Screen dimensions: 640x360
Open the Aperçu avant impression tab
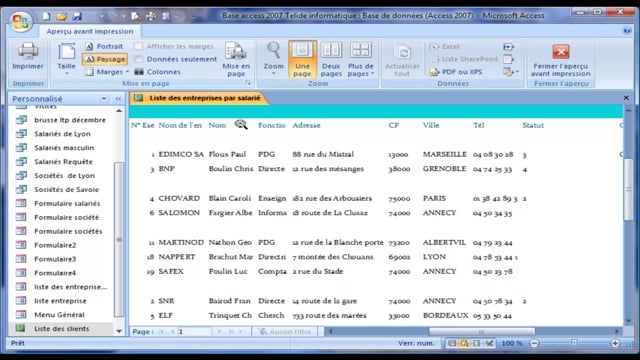(90, 31)
